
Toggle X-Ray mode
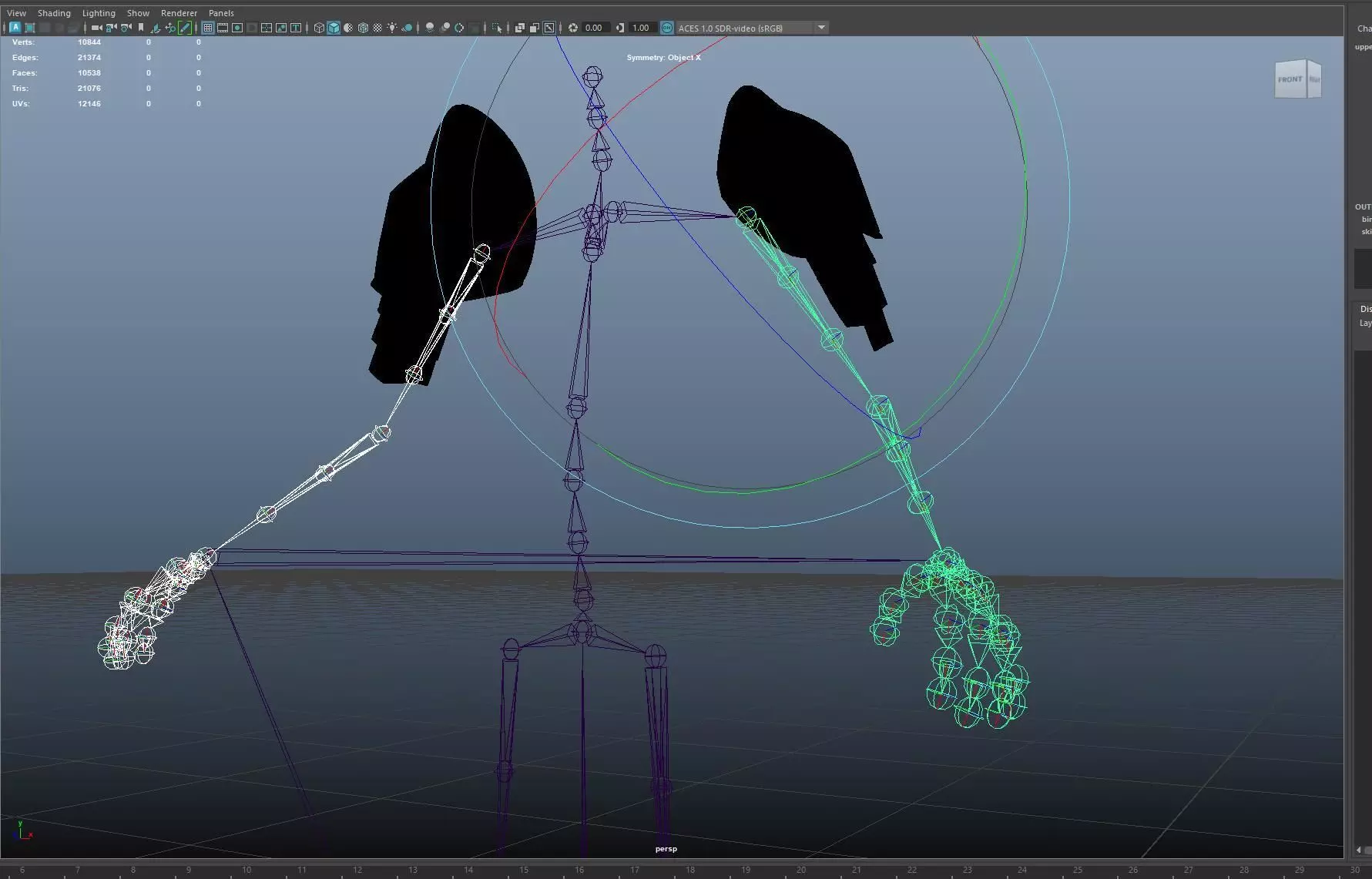pos(520,28)
